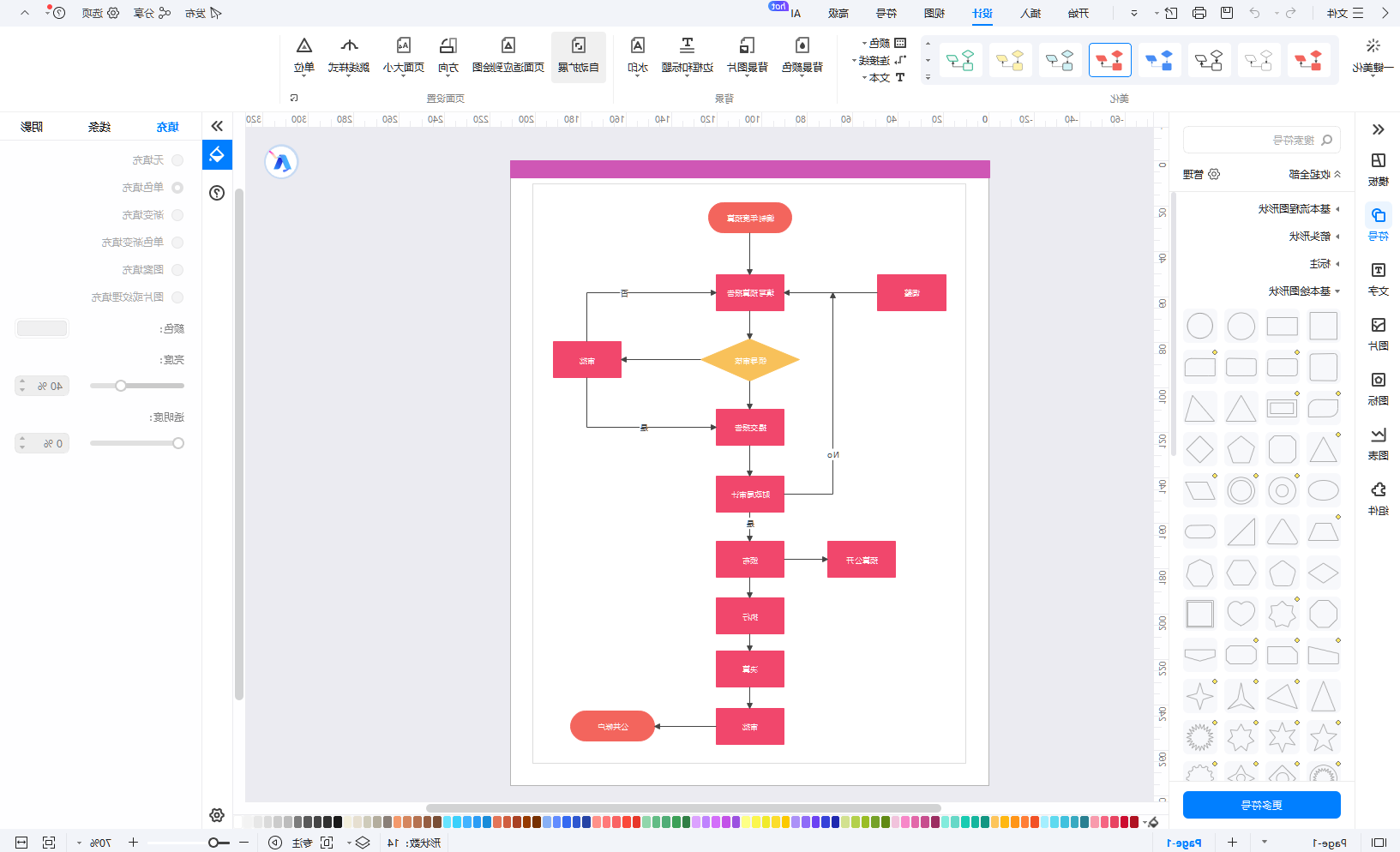Open the layers icon in the status bar

point(362,843)
